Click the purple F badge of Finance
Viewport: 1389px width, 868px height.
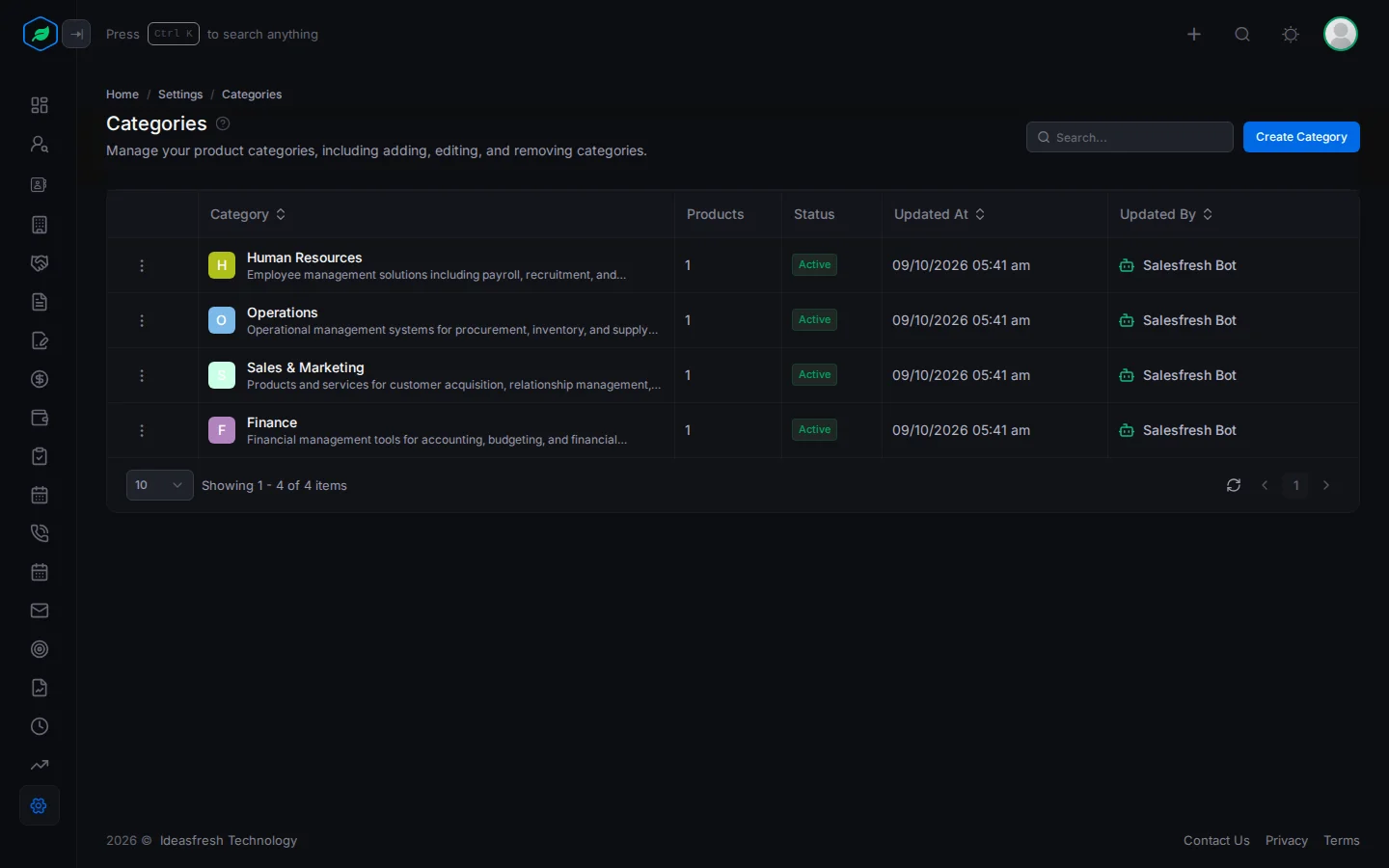pos(222,430)
